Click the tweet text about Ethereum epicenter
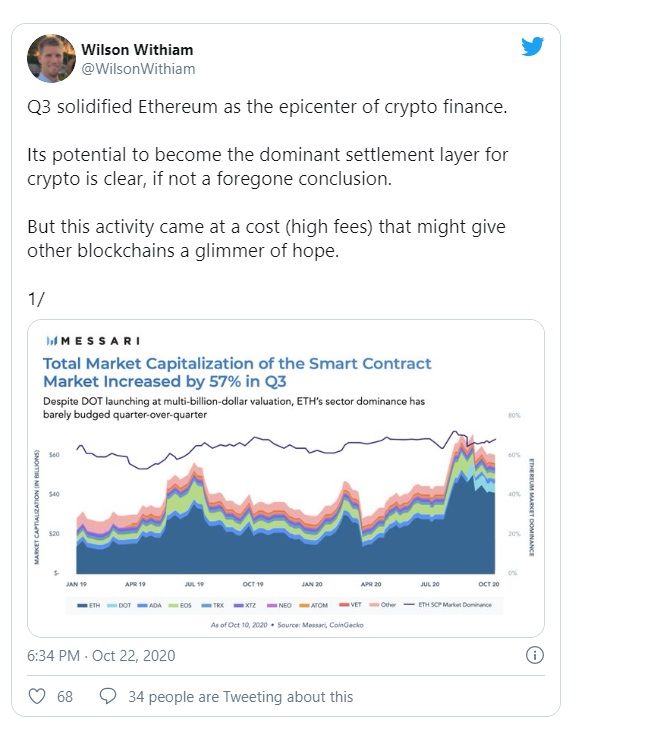This screenshot has height=738, width=656. (267, 107)
